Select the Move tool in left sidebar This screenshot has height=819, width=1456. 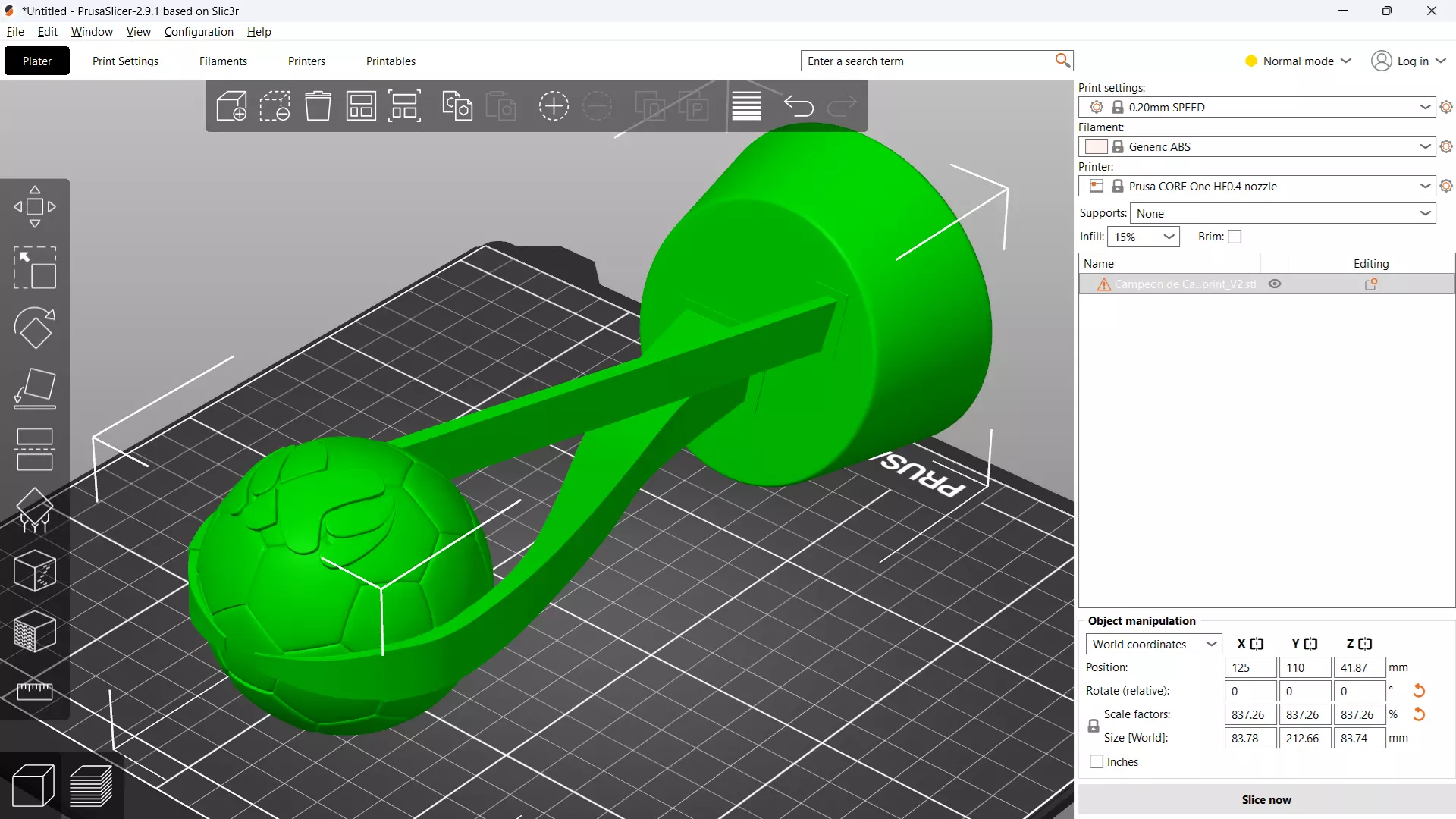(35, 206)
